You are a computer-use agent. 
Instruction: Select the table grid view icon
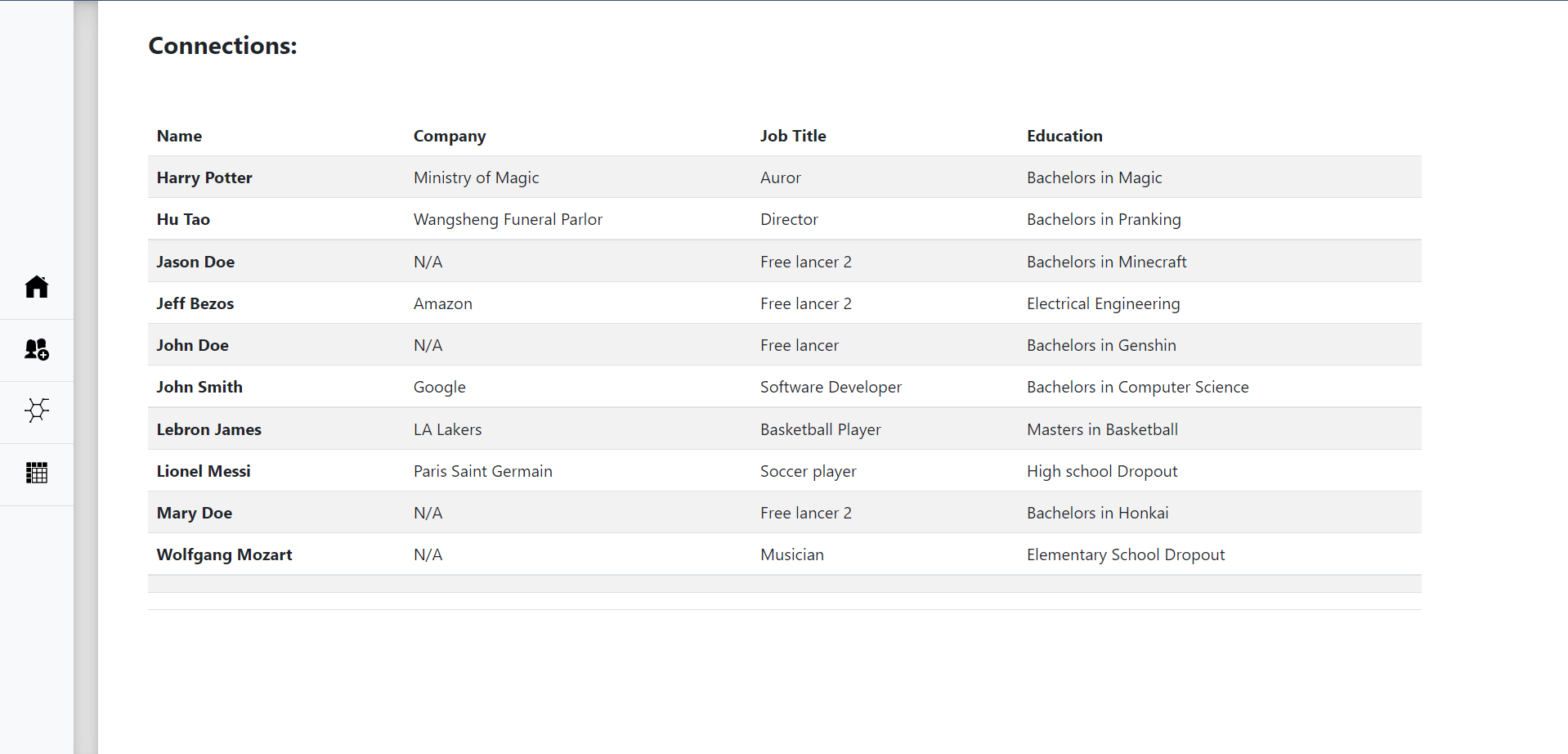click(x=37, y=473)
